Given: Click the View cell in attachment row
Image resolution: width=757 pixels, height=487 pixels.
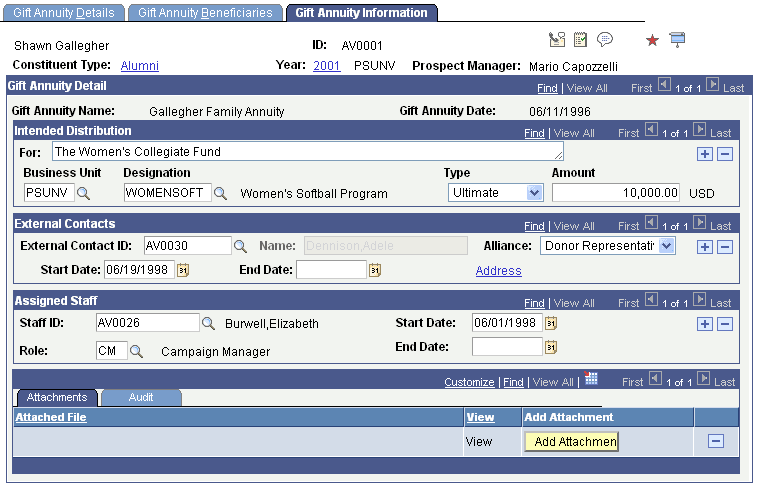Looking at the screenshot, I should 478,442.
